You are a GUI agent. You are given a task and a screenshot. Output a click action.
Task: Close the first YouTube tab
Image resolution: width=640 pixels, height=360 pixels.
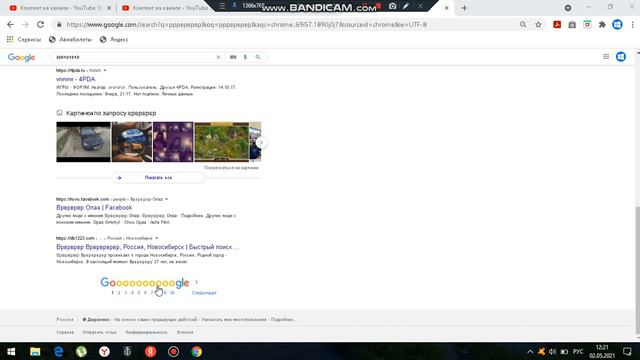[x=109, y=8]
